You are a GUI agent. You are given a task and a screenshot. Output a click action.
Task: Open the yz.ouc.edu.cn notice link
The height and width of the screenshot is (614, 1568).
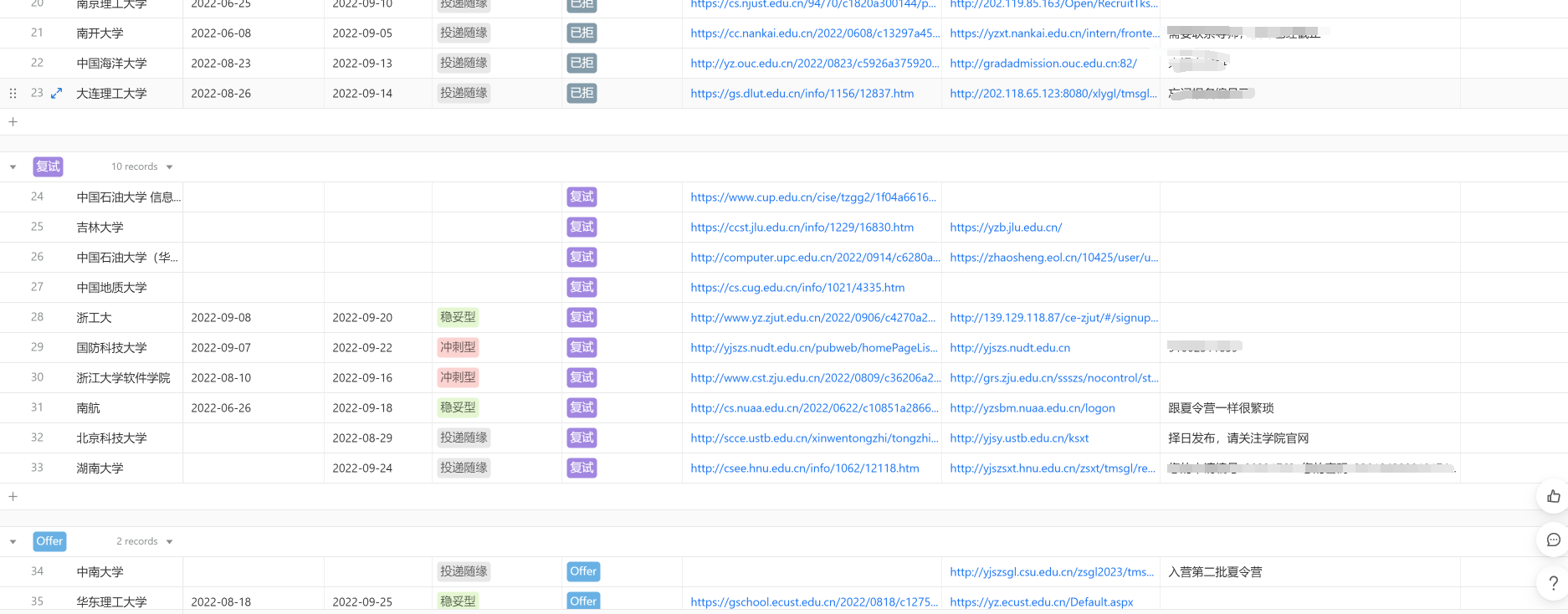[814, 64]
